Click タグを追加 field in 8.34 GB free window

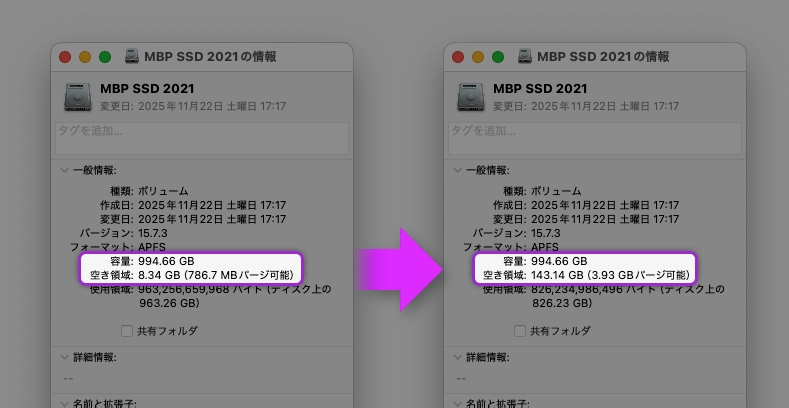(x=202, y=138)
